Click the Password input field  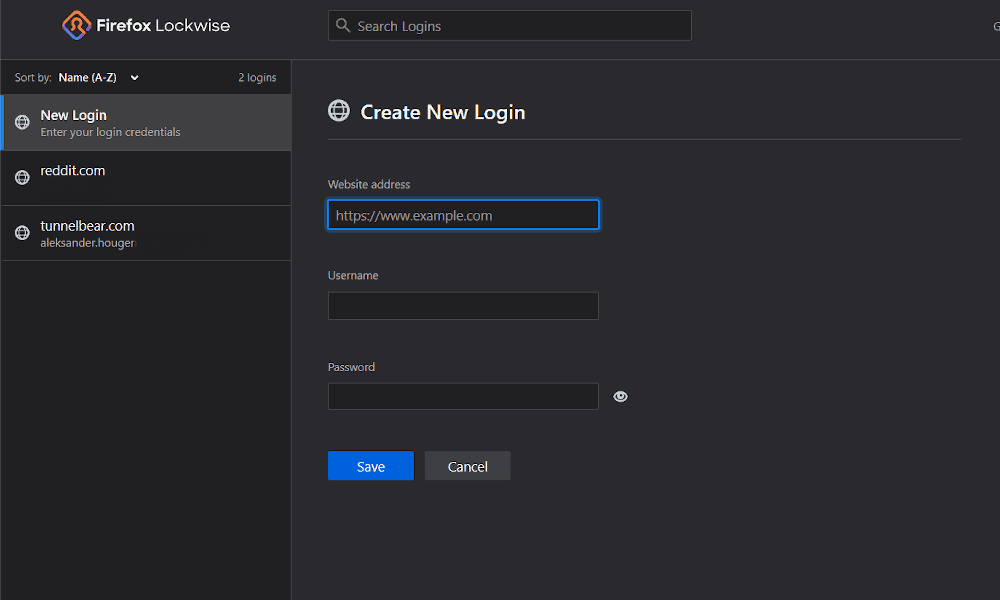463,397
